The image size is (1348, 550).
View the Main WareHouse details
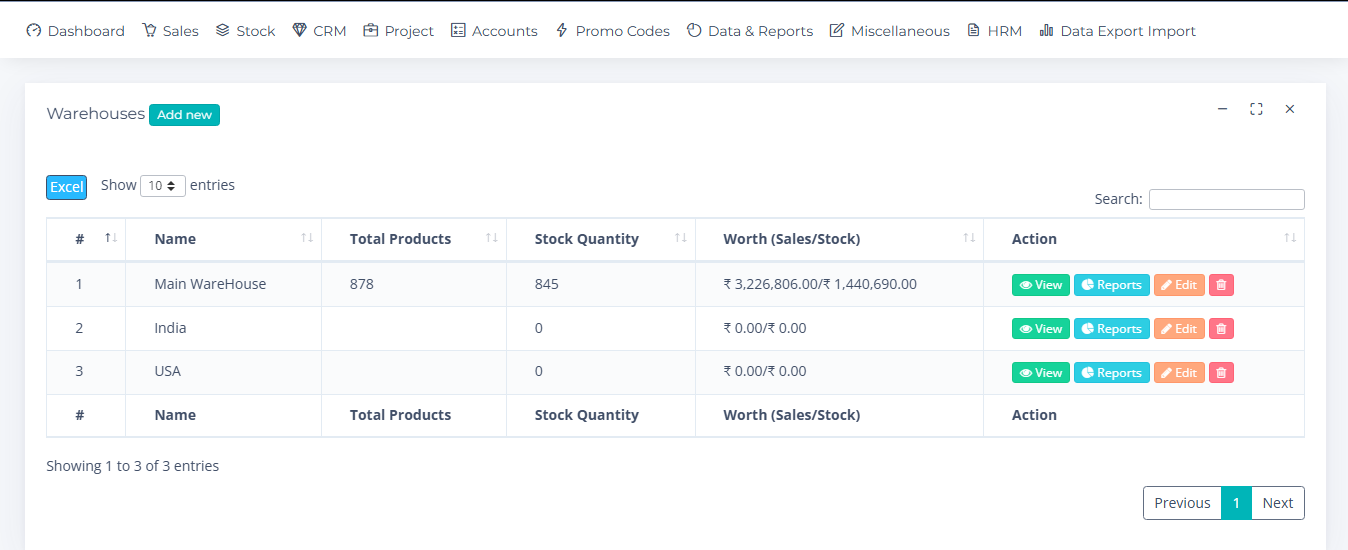tap(1041, 285)
